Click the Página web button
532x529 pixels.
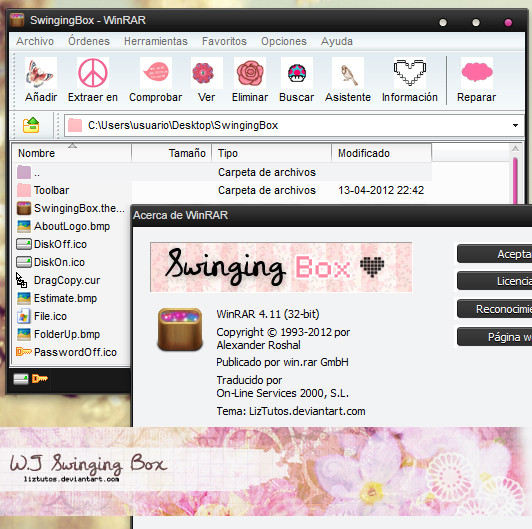[x=495, y=337]
